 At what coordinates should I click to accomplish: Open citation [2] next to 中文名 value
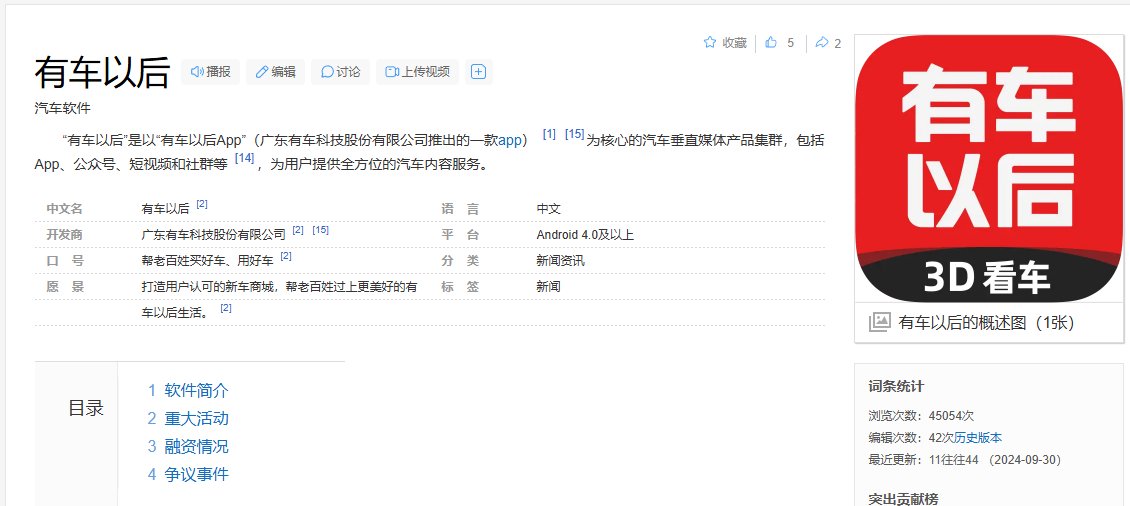(202, 204)
